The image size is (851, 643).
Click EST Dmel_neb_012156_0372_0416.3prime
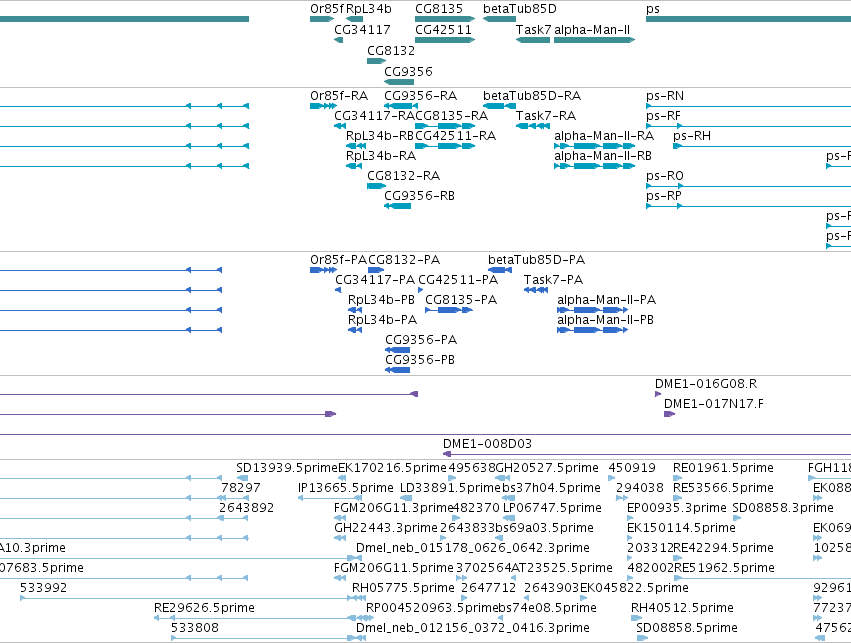[x=473, y=628]
